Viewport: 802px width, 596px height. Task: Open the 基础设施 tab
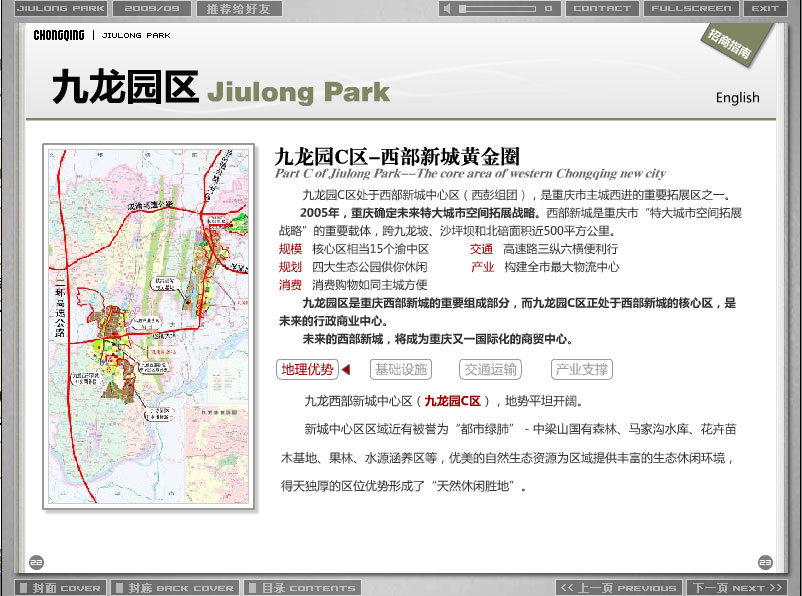(400, 369)
